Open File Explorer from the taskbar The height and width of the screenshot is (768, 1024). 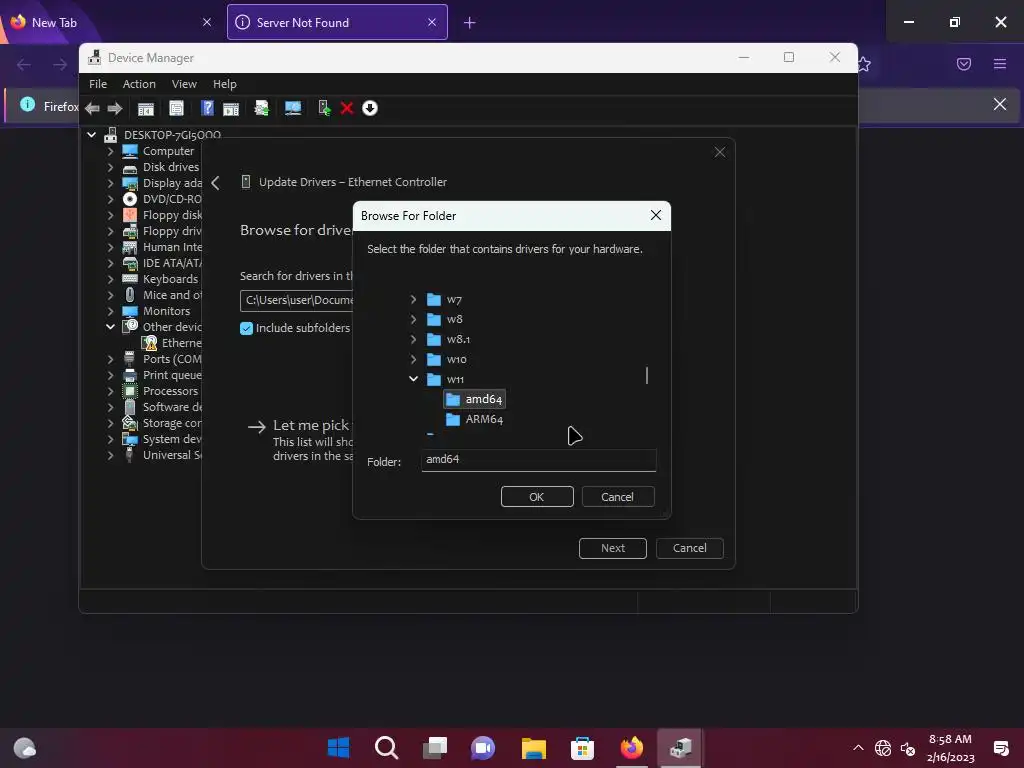click(x=534, y=748)
